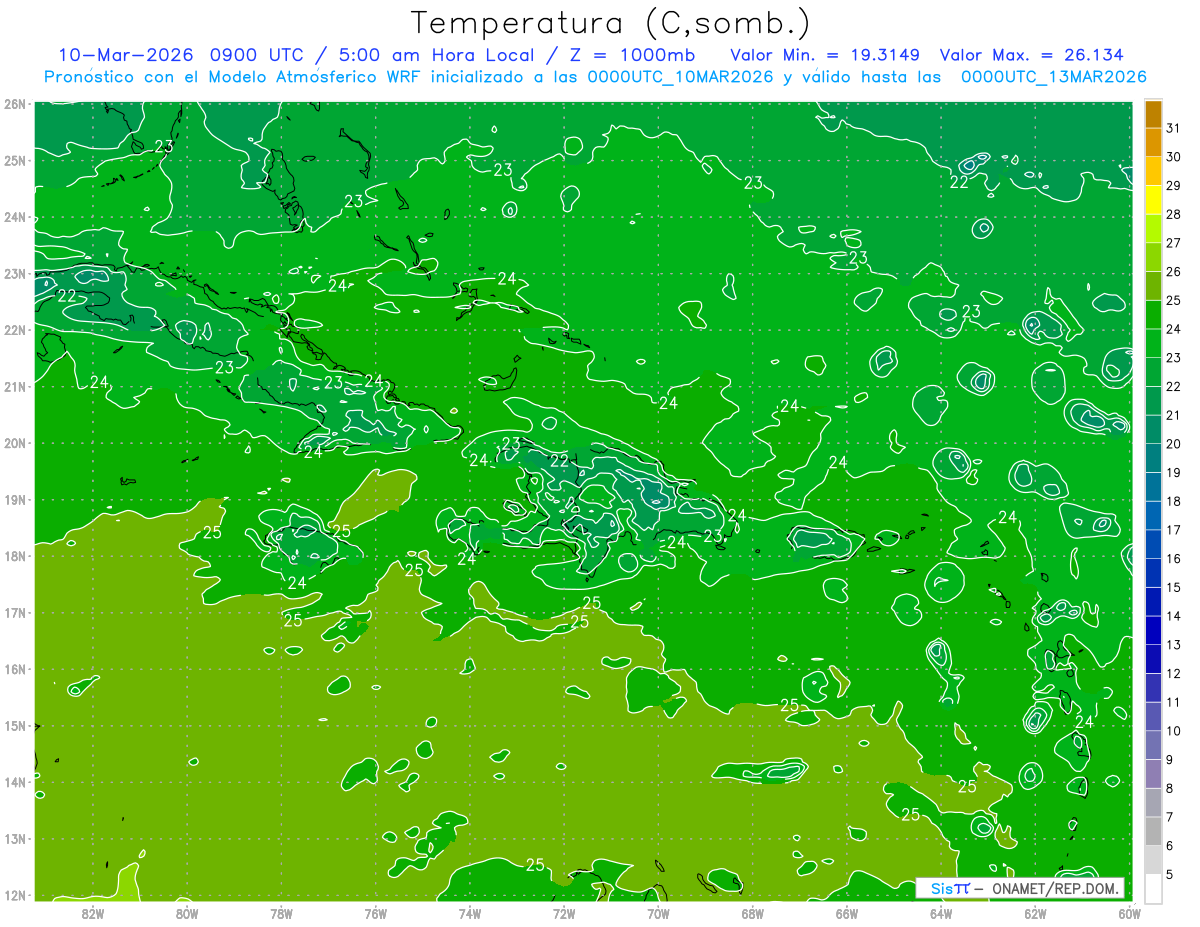Viewport: 1200px width, 927px height.
Task: Click the "26N" latitude tick label
Action: tap(14, 104)
